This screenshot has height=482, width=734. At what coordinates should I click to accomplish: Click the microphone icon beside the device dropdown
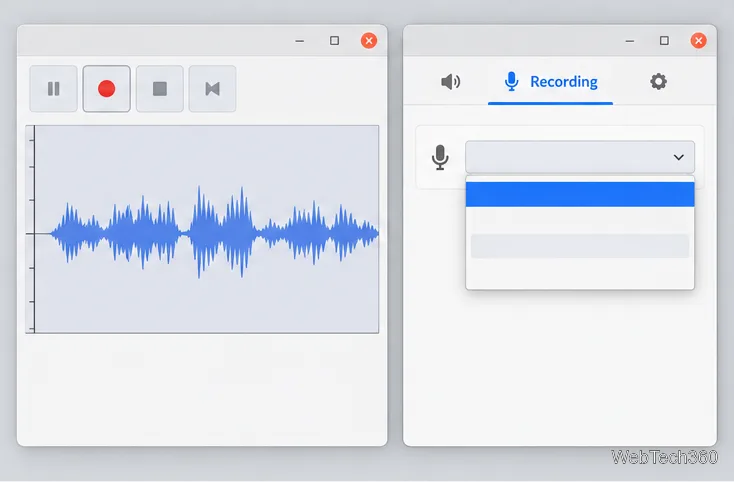(440, 157)
